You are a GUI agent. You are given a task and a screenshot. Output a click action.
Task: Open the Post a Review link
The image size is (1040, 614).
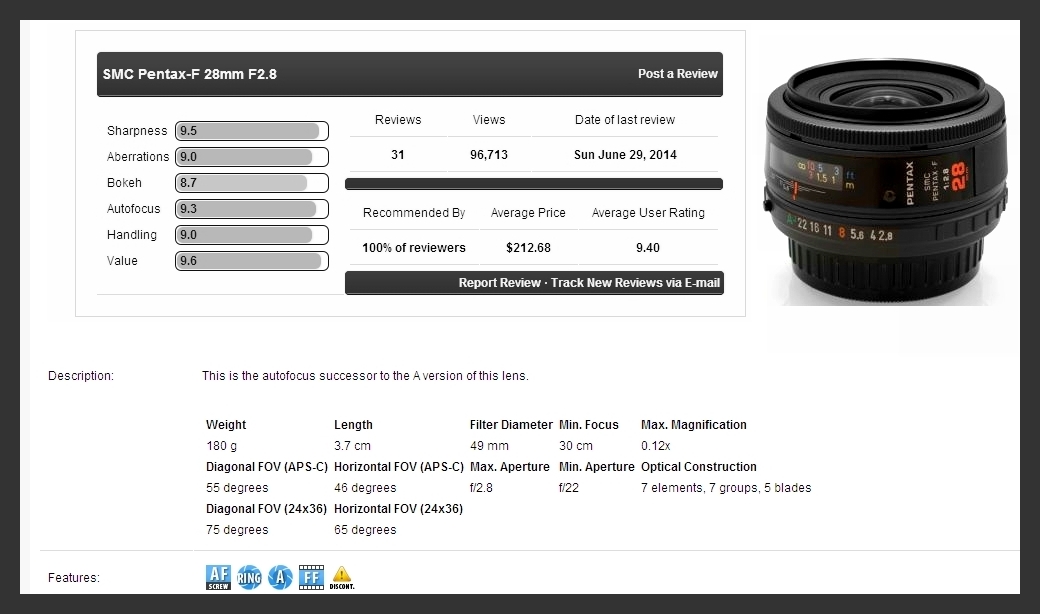click(677, 74)
